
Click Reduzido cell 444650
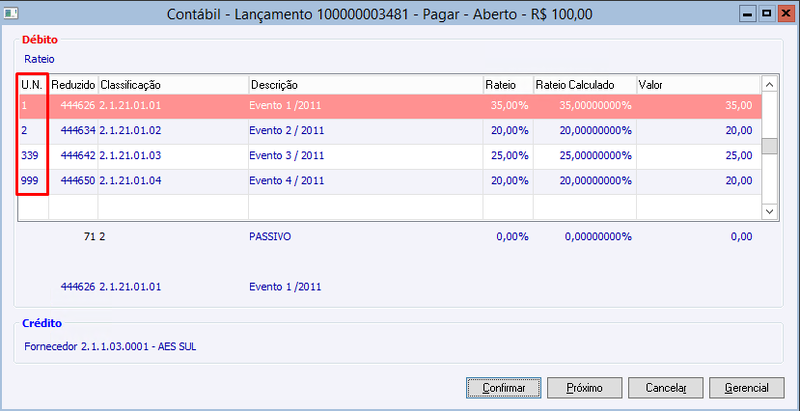[73, 181]
